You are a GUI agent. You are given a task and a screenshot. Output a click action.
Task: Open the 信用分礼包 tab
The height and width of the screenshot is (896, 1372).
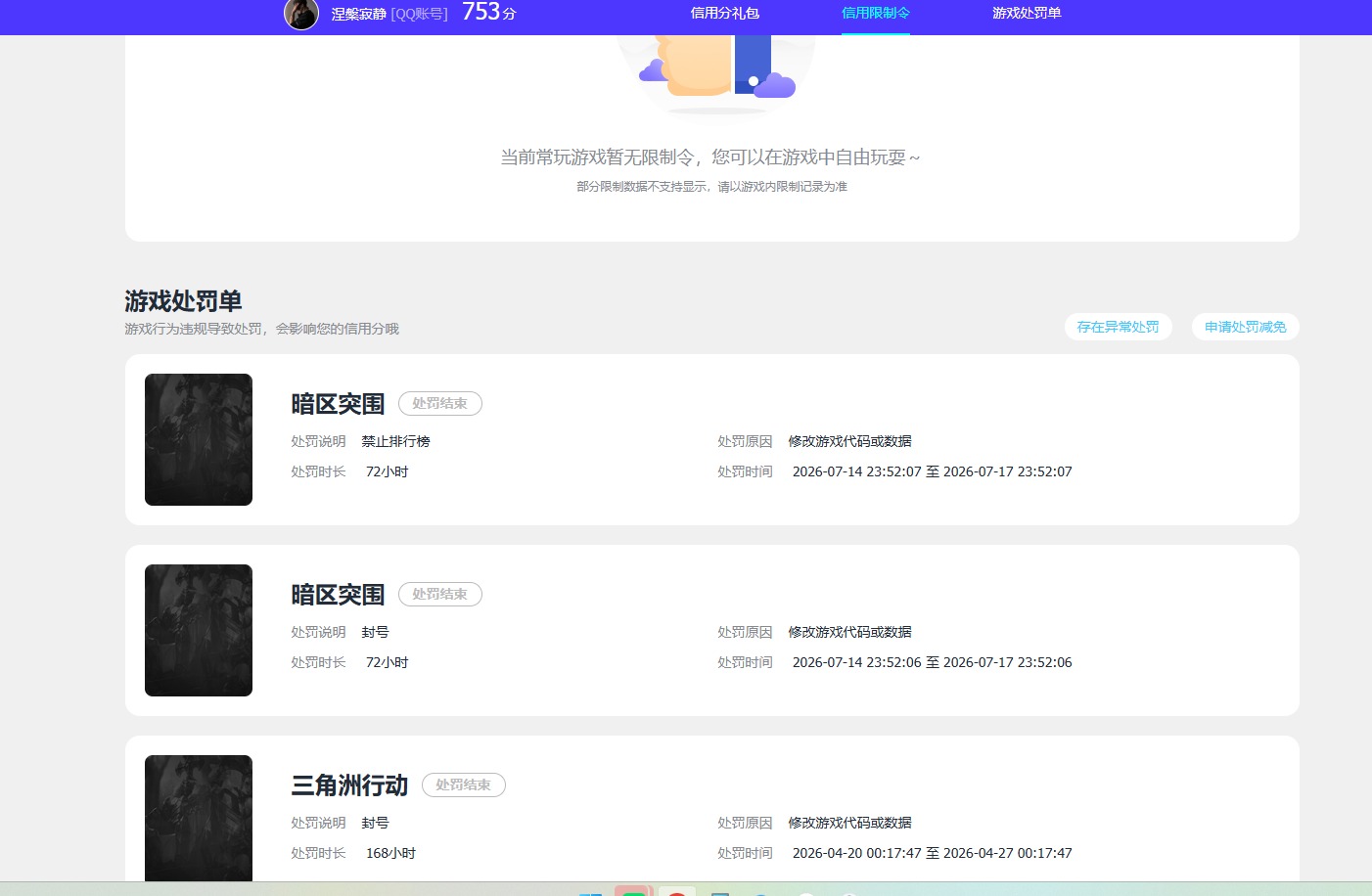725,13
